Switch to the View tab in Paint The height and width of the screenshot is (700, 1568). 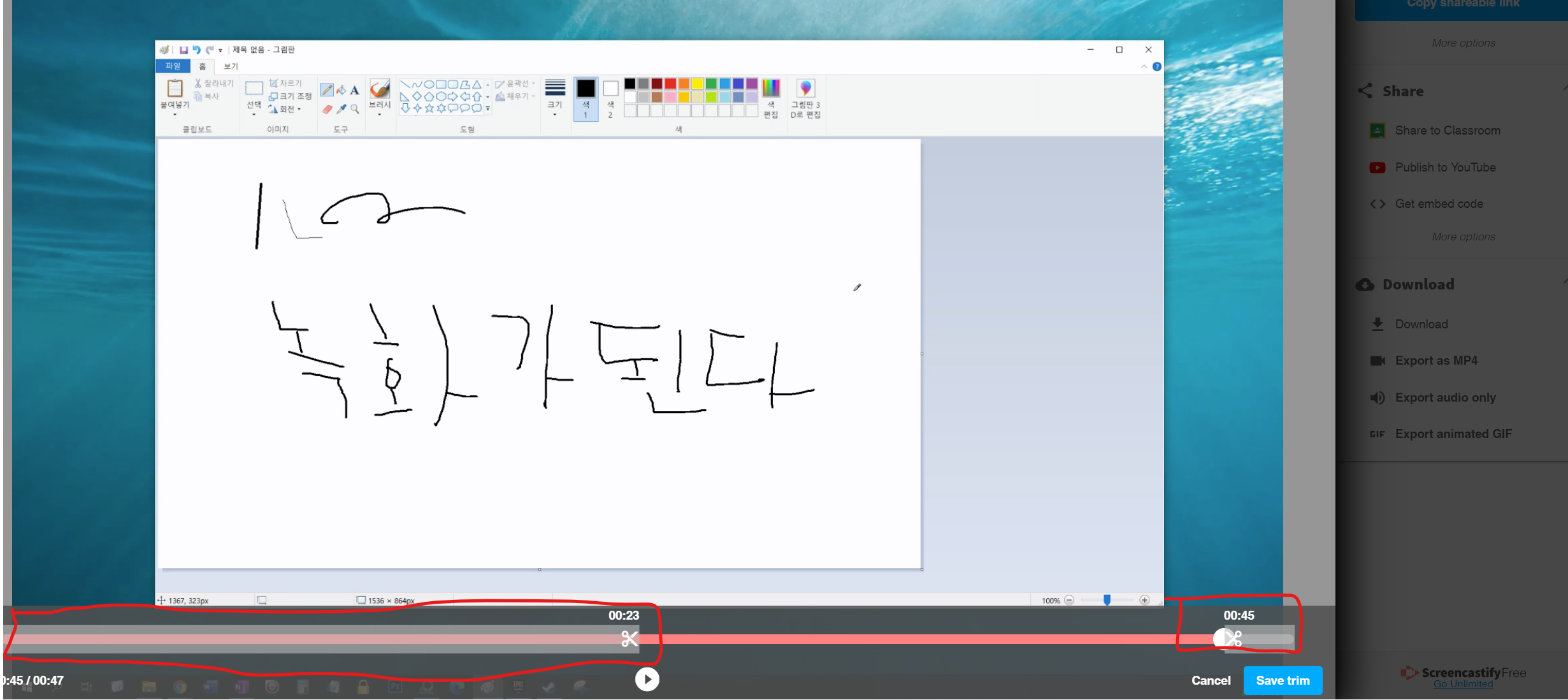click(231, 66)
